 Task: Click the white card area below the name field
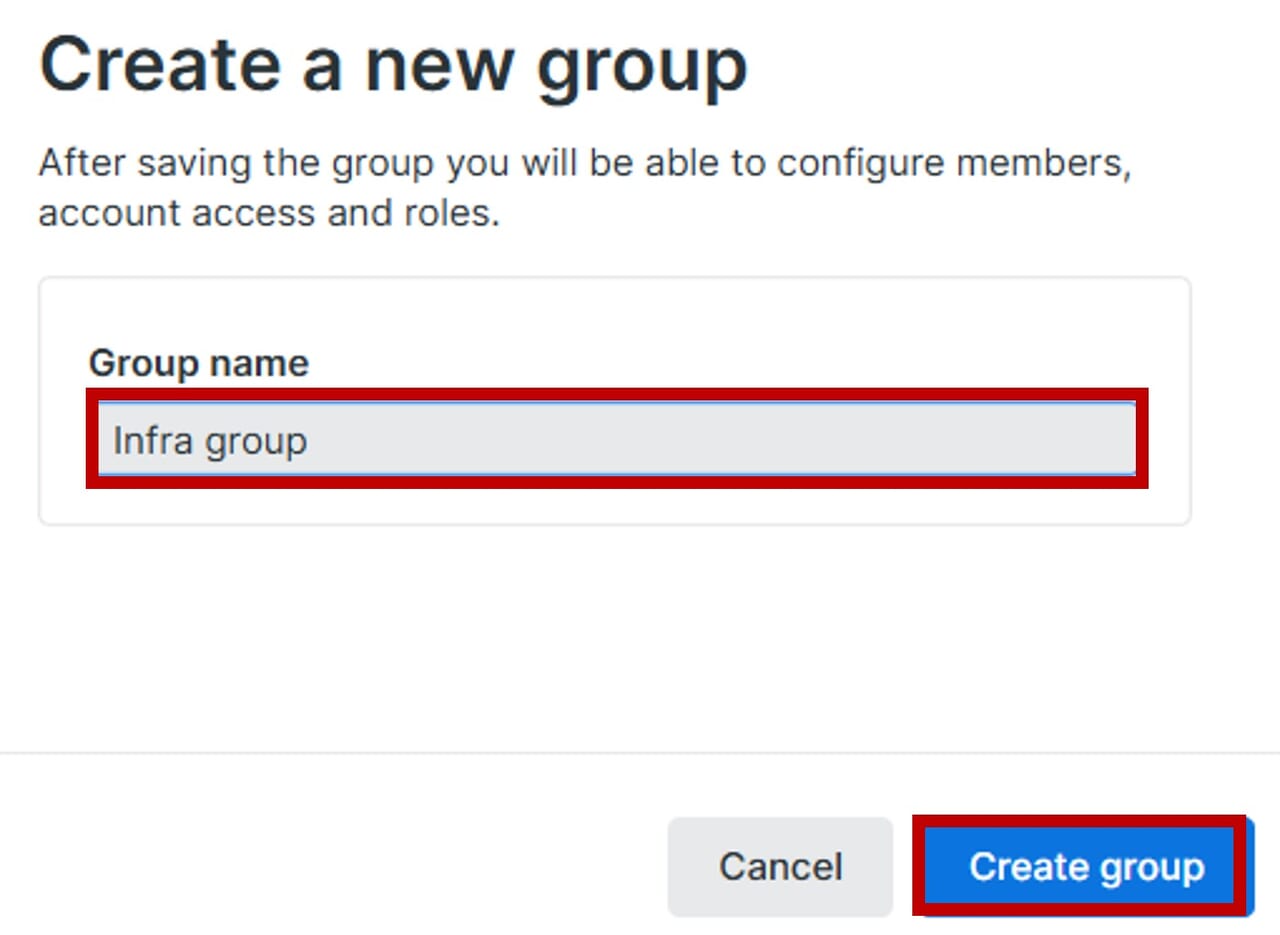point(614,505)
